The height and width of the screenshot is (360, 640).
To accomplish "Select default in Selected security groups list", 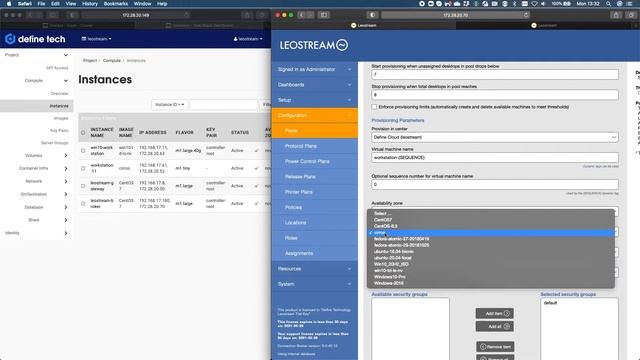I will (x=550, y=303).
